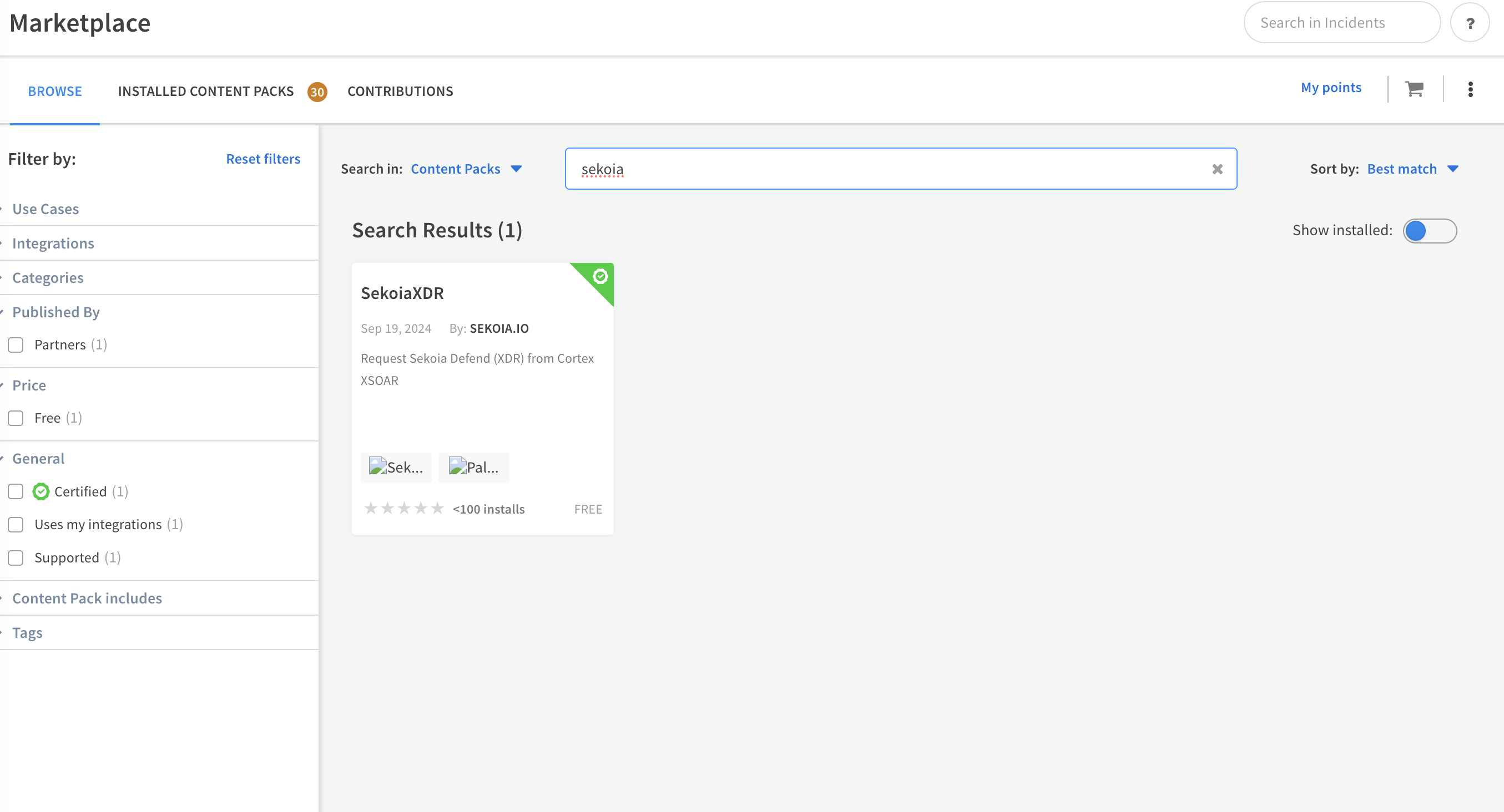Click inside the Search in Incidents field
1504x812 pixels.
(1341, 22)
